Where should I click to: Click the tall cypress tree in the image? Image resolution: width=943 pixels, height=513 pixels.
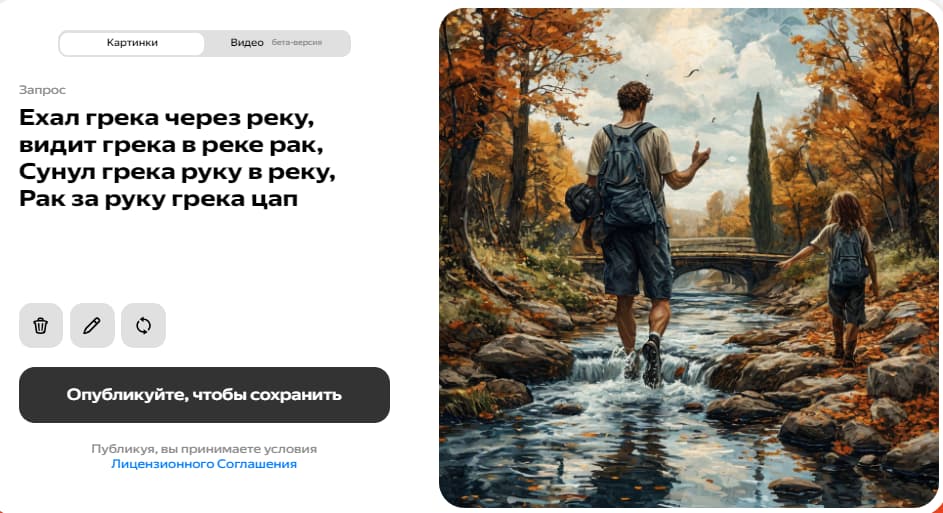[760, 174]
